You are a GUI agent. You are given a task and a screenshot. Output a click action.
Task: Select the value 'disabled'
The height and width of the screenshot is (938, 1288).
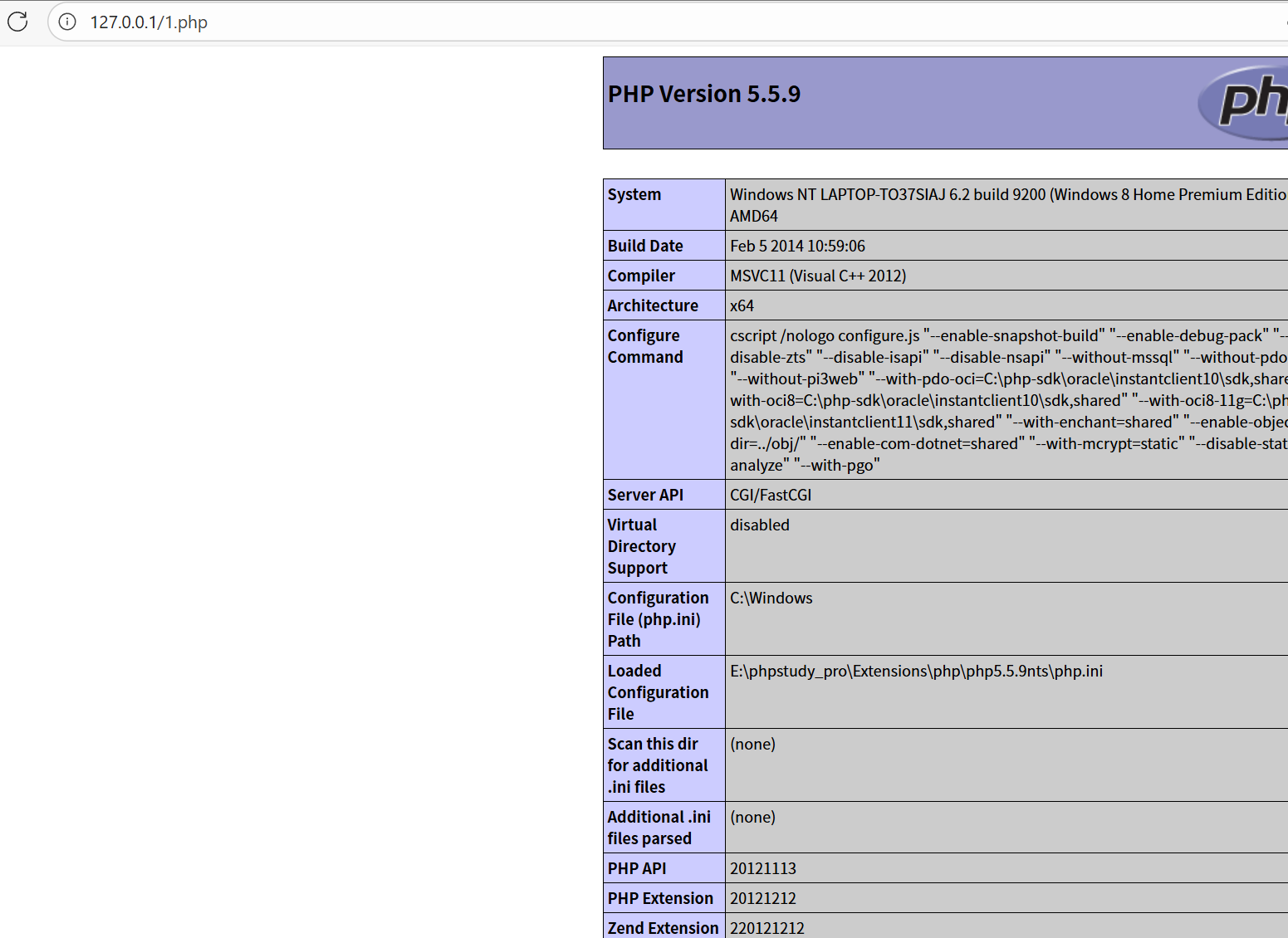pos(760,525)
